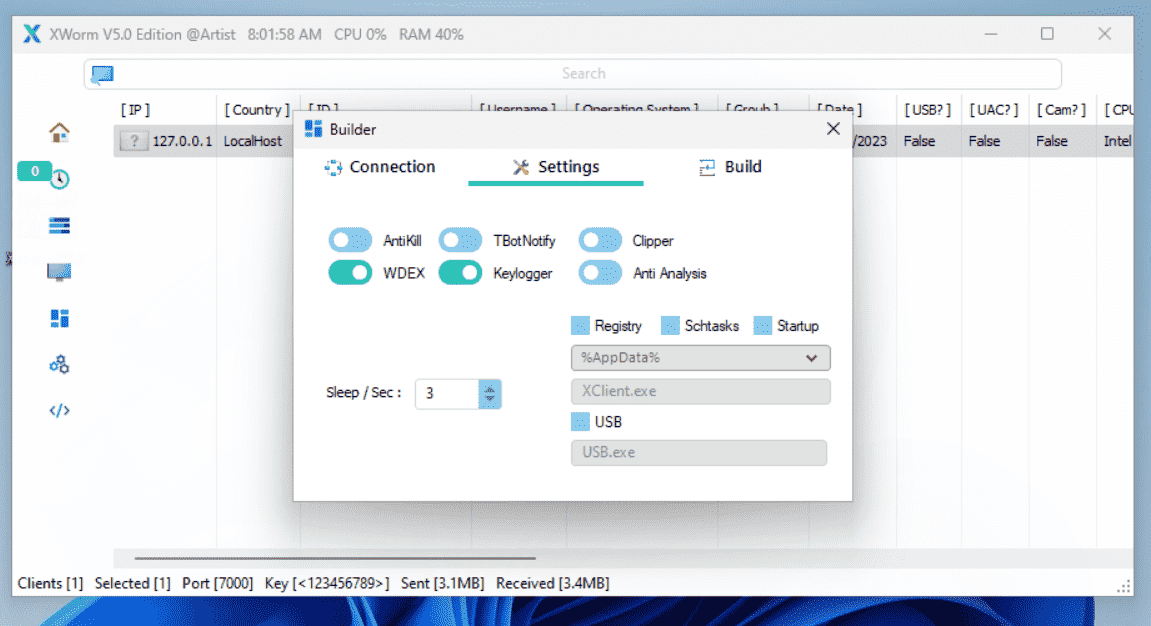The image size is (1151, 626).
Task: Open the blue stacked-lines sidebar icon
Action: coord(59,225)
